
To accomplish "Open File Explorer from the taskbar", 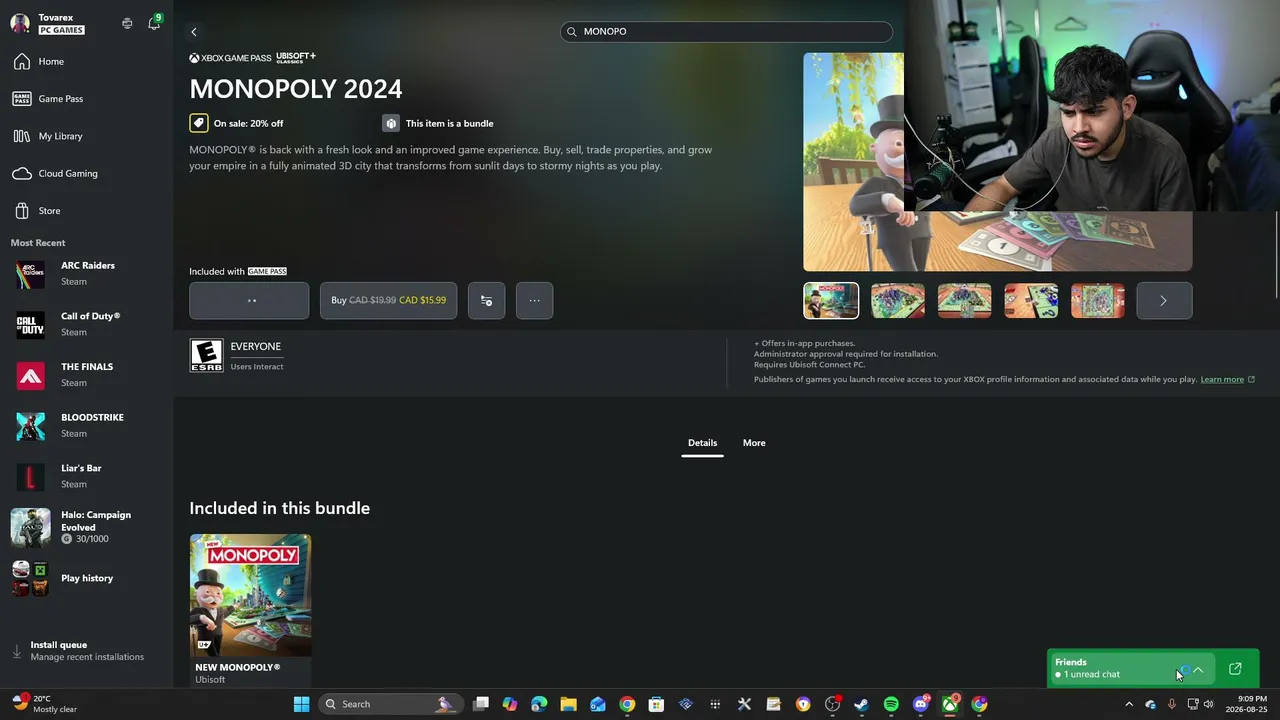I will [568, 704].
